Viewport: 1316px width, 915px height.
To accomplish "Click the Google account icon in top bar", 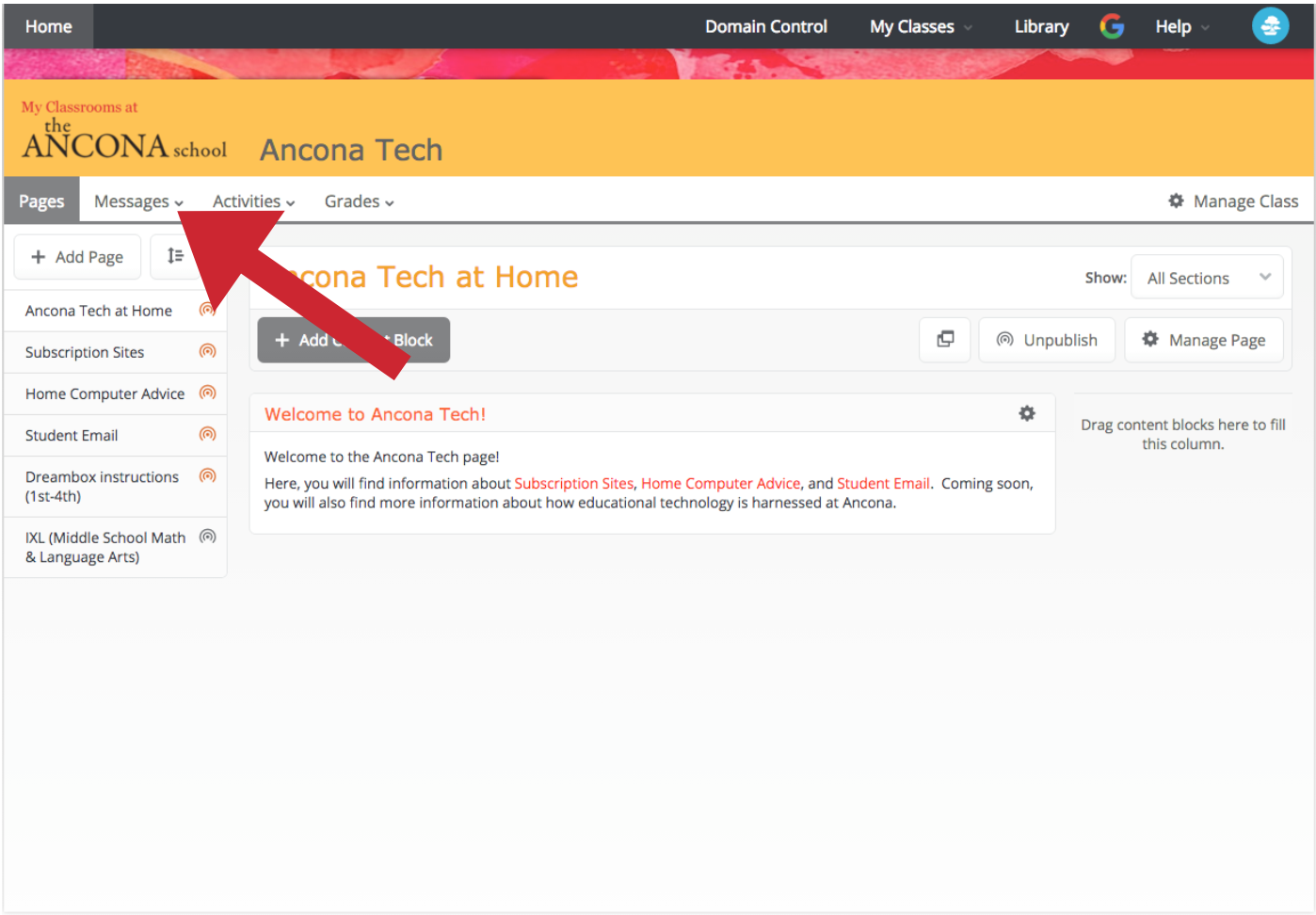I will click(x=1112, y=26).
